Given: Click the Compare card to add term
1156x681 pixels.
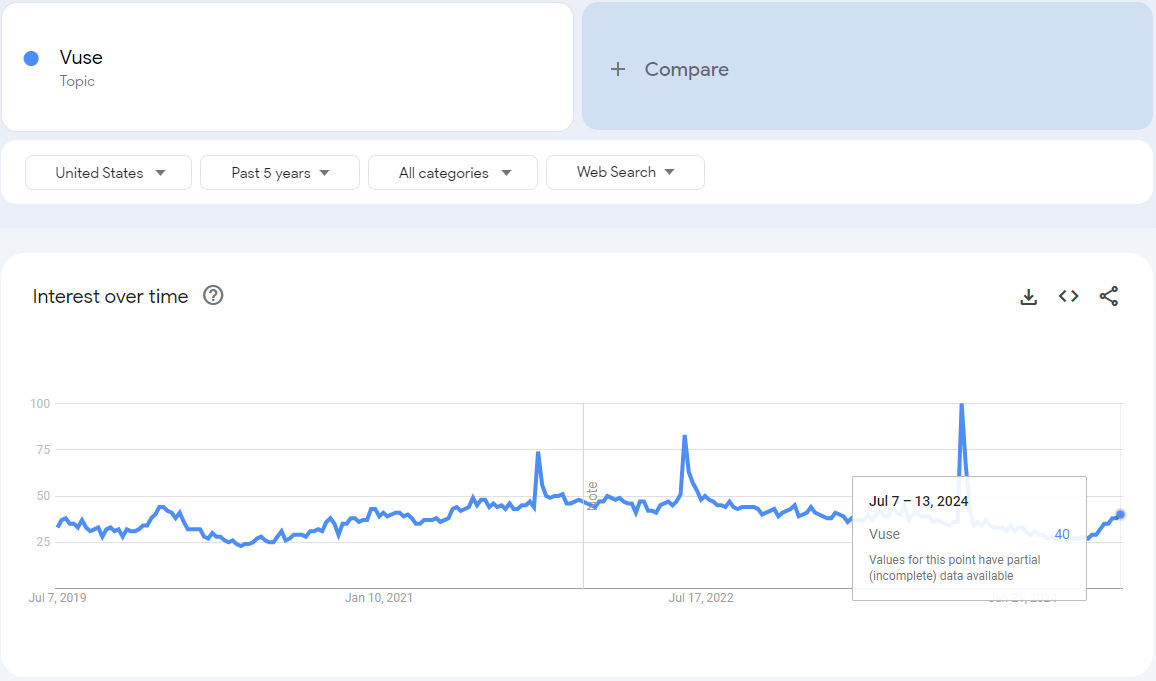Looking at the screenshot, I should click(867, 66).
